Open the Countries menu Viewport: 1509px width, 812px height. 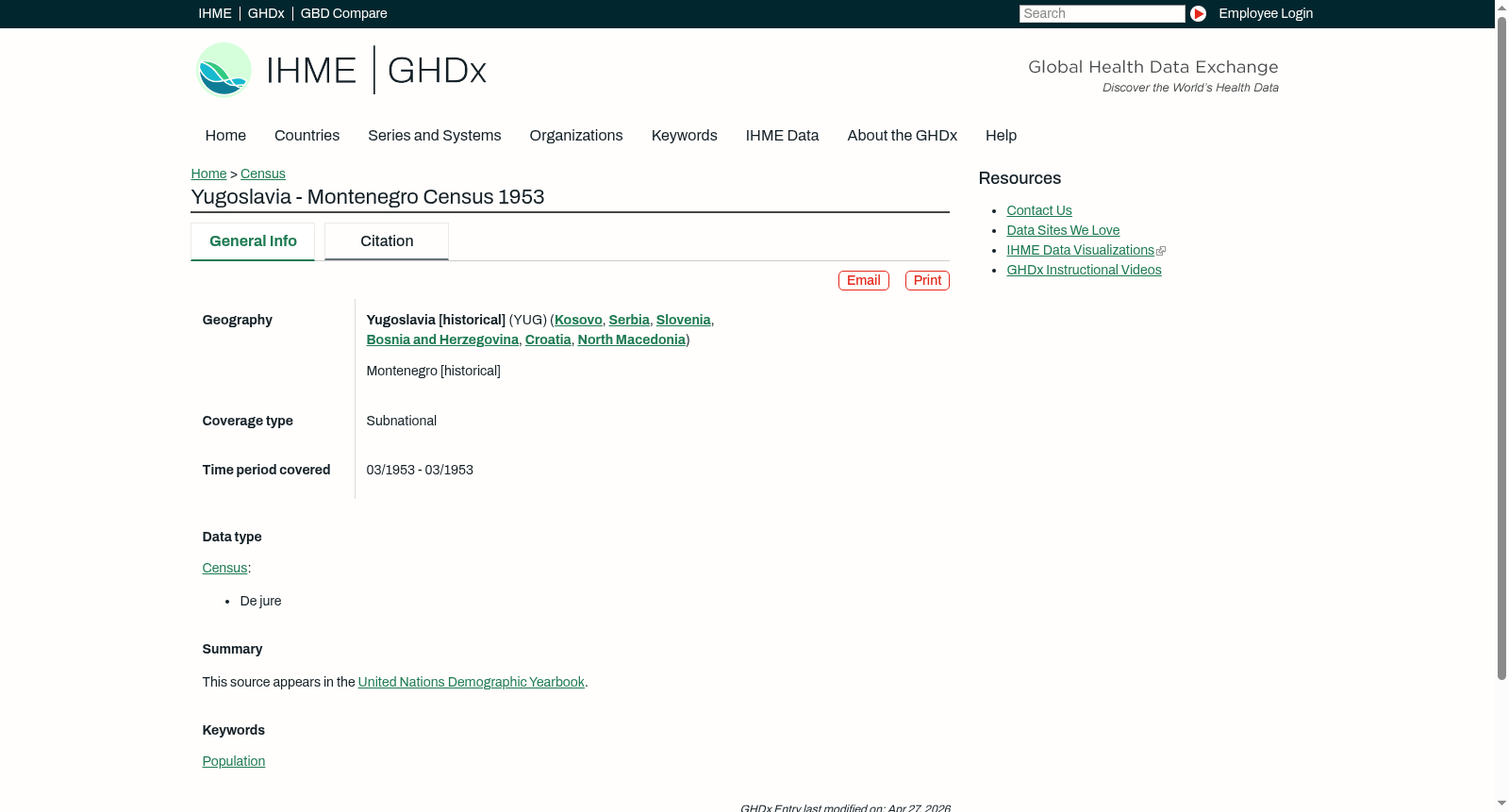pyautogui.click(x=307, y=136)
